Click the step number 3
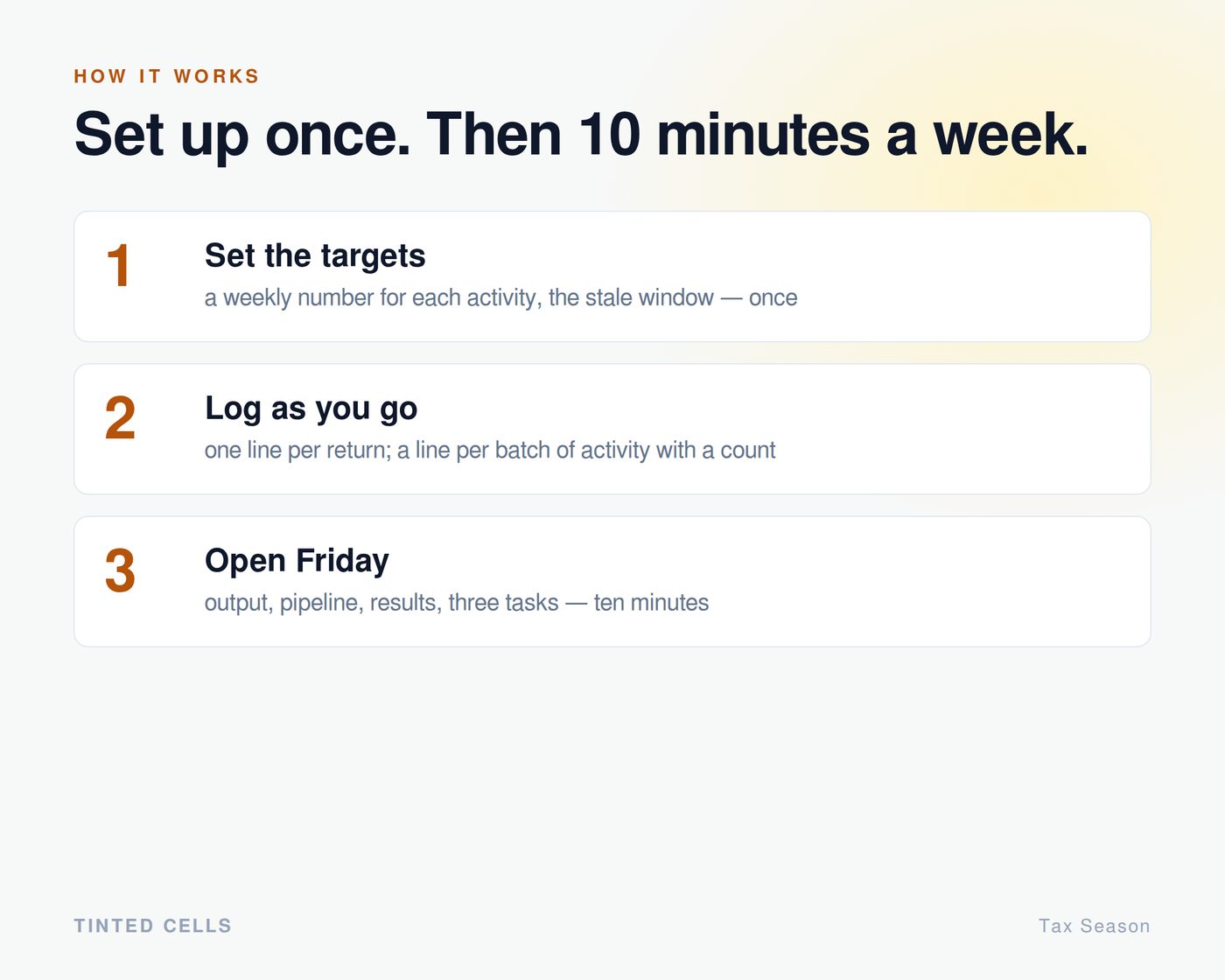 tap(120, 570)
